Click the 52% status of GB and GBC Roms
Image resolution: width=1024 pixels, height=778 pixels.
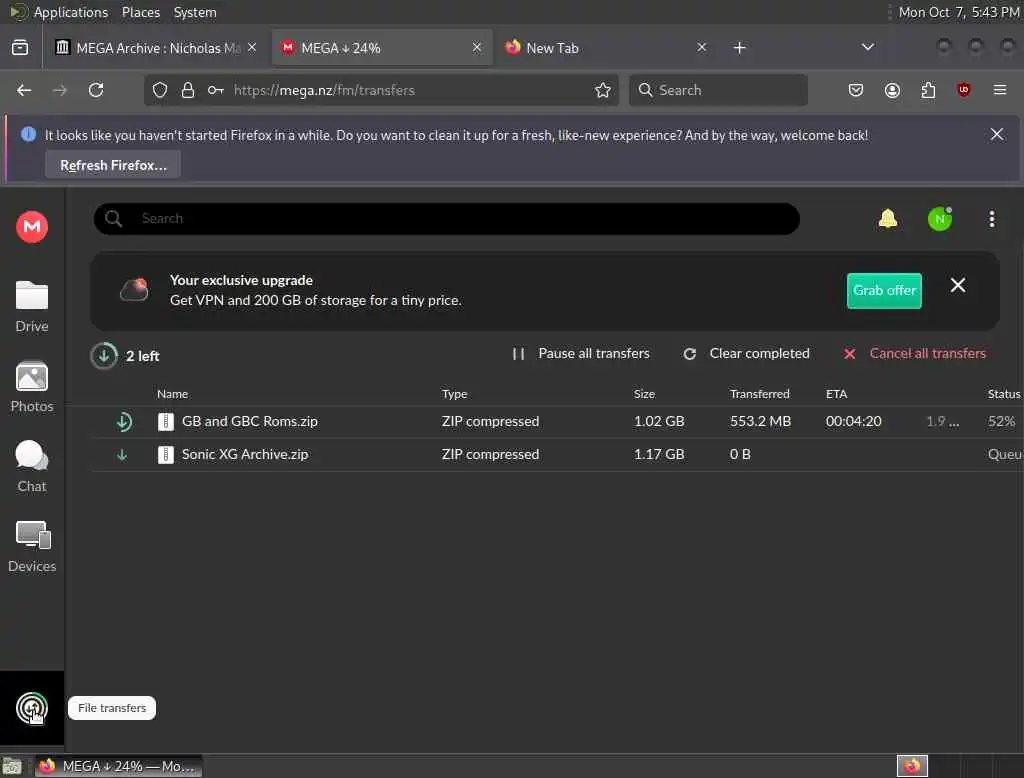pos(1001,421)
